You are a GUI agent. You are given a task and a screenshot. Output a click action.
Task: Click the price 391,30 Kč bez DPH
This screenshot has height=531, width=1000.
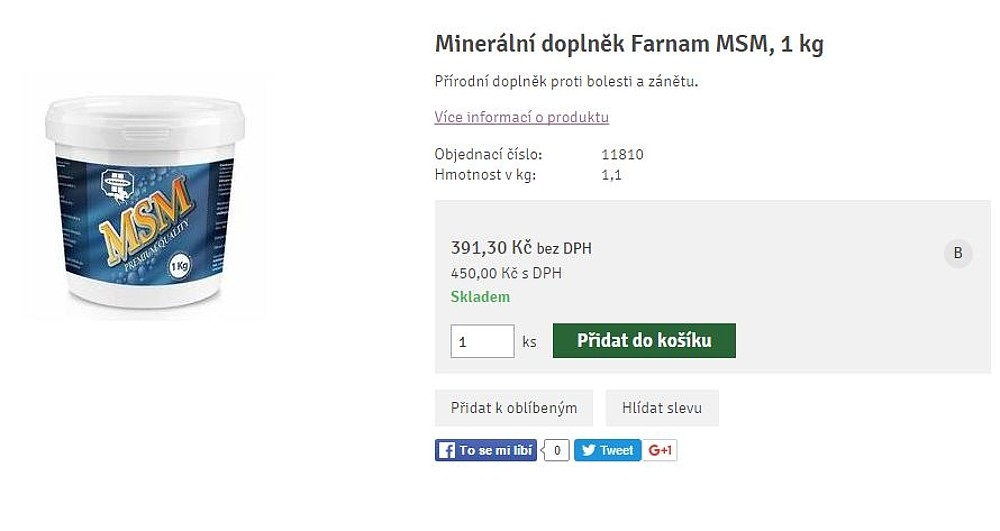click(x=521, y=248)
